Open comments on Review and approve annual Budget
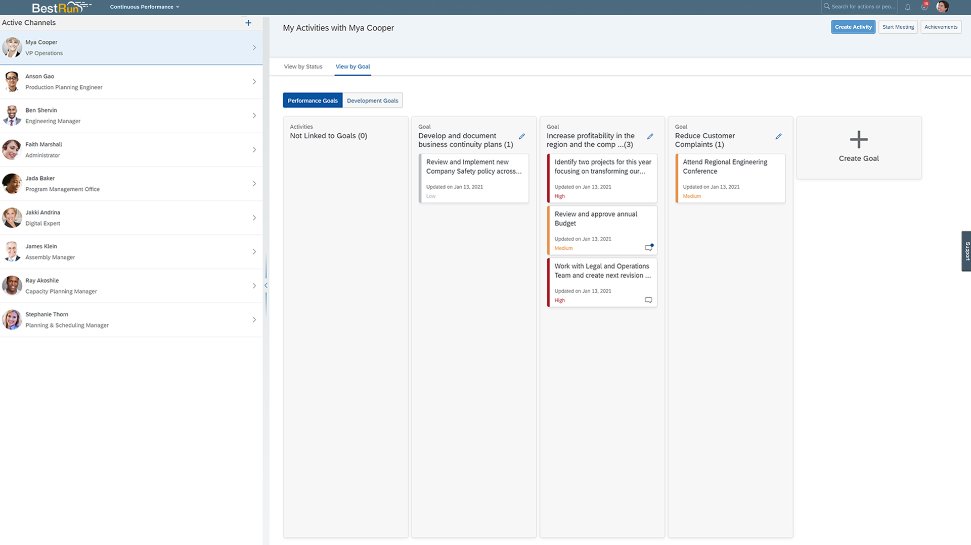971x545 pixels. 649,247
